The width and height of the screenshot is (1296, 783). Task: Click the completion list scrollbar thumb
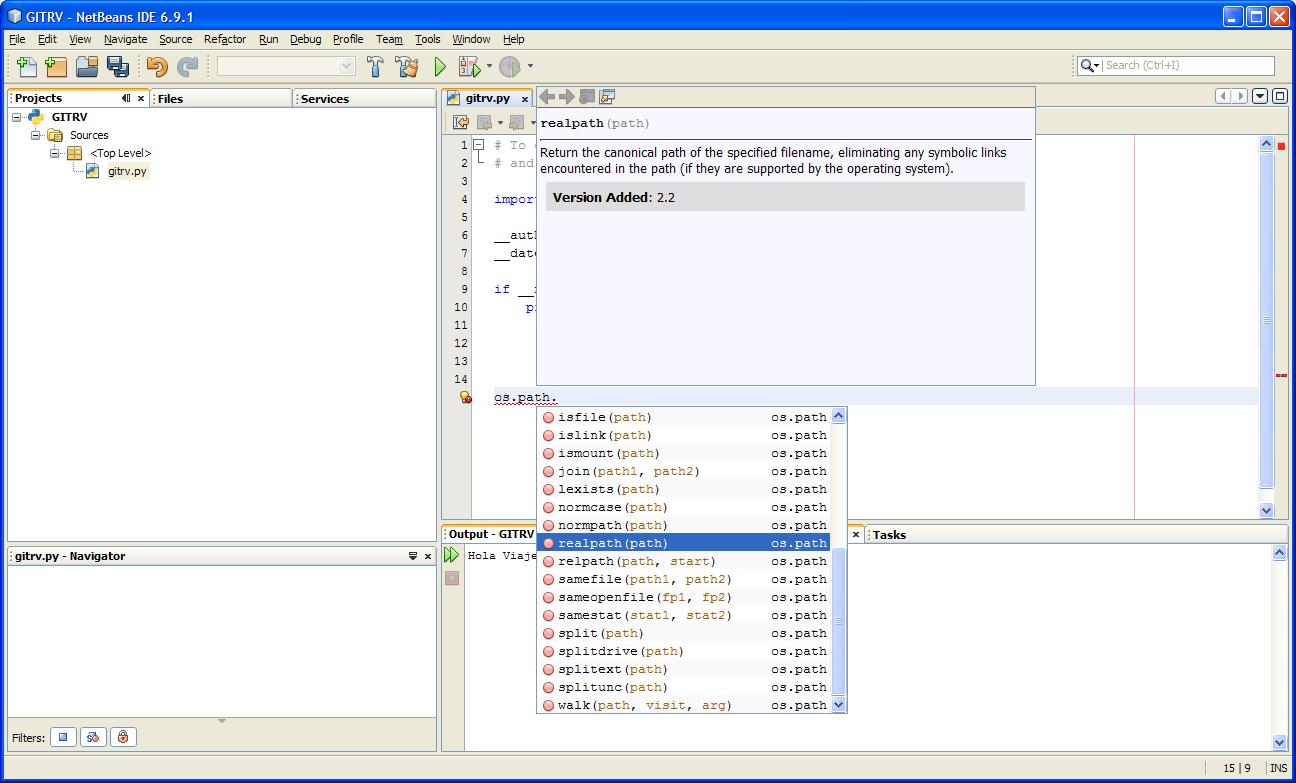(839, 620)
